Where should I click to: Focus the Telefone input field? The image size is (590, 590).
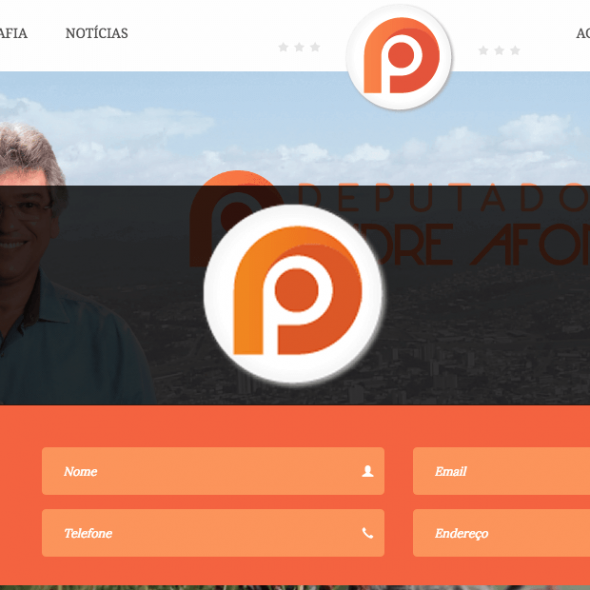(213, 533)
